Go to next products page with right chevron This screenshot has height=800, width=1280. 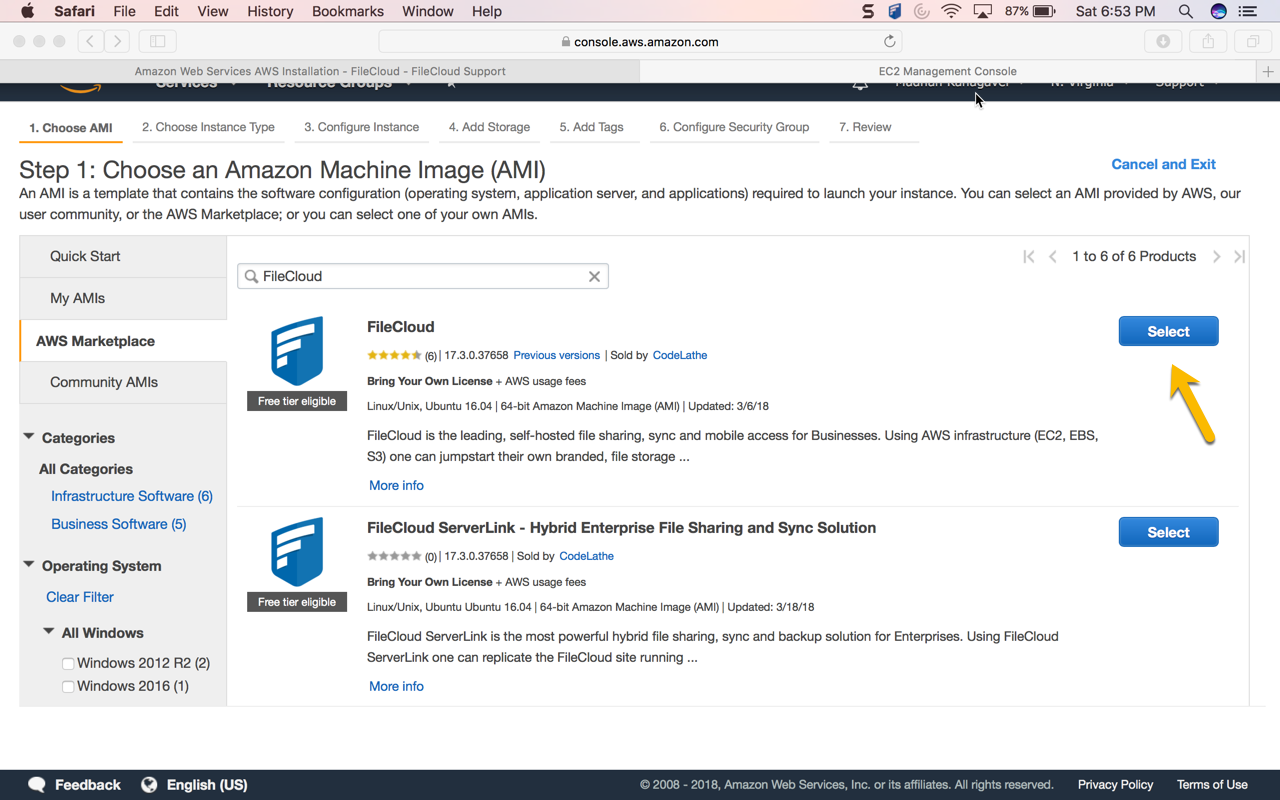(1217, 256)
